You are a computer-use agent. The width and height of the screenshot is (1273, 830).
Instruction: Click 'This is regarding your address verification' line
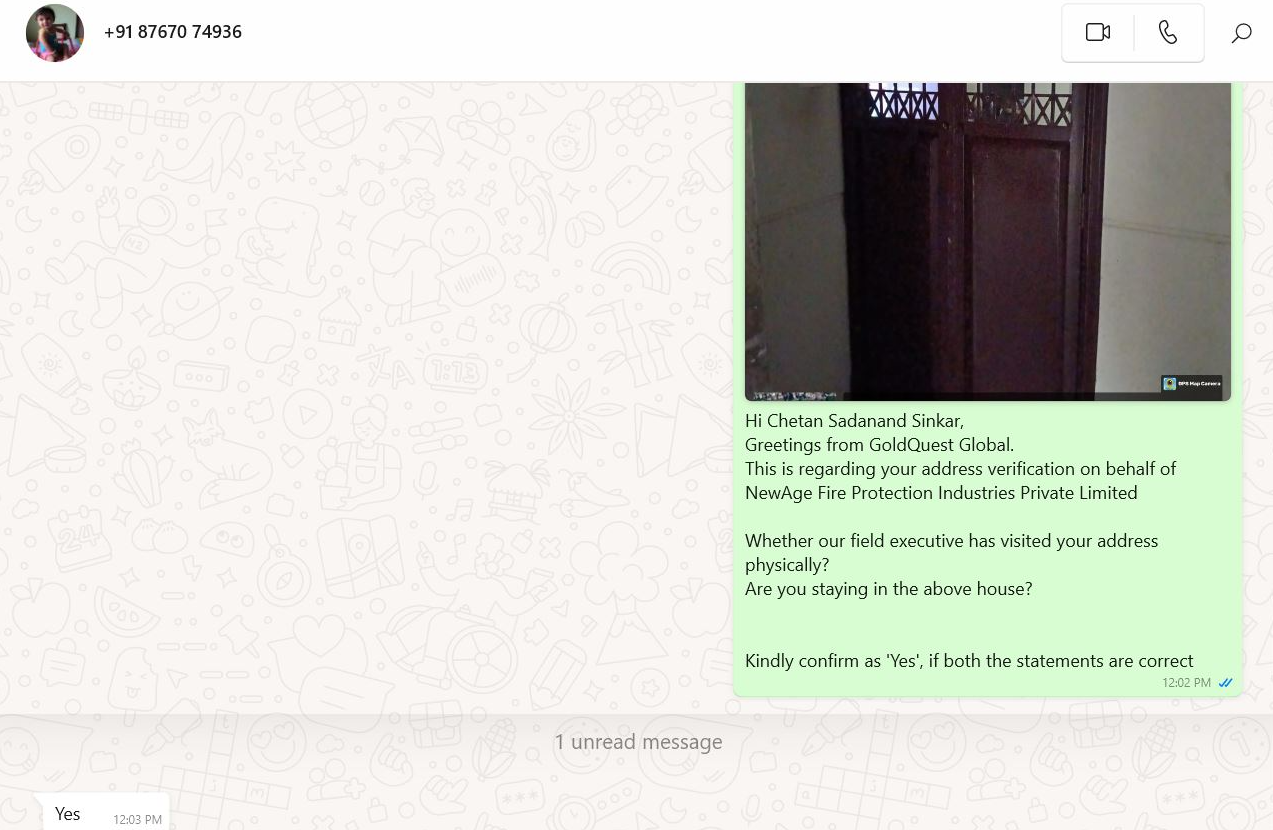point(960,469)
